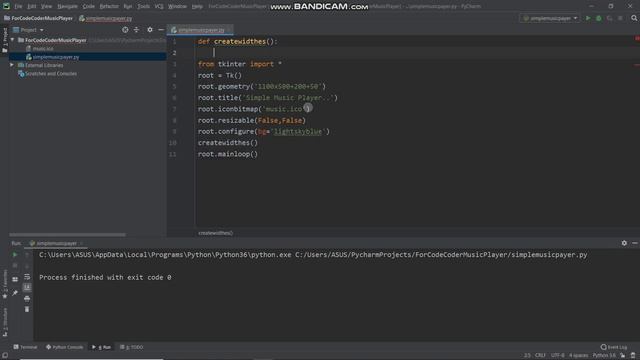The image size is (640, 360).
Task: Click the createwidthes() breadcrumb below editor
Action: click(x=216, y=233)
